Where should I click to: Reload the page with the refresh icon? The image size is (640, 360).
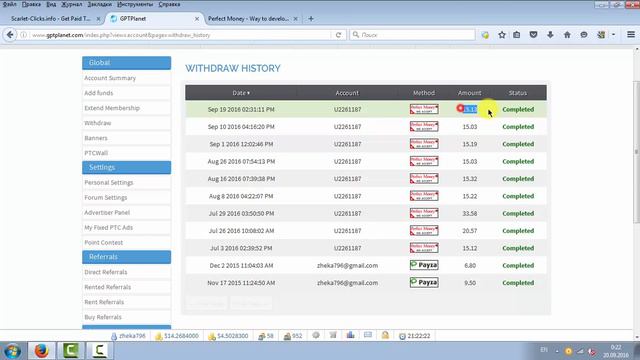(338, 35)
